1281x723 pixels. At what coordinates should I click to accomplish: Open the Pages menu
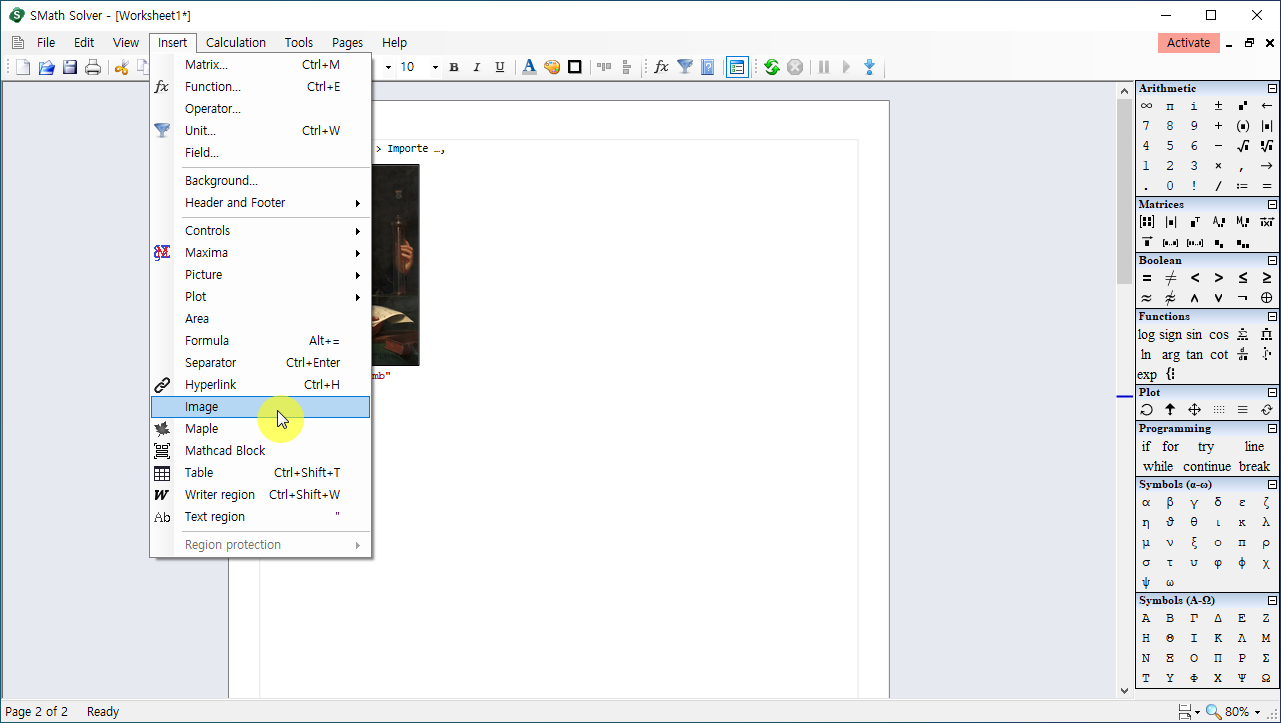[x=347, y=42]
